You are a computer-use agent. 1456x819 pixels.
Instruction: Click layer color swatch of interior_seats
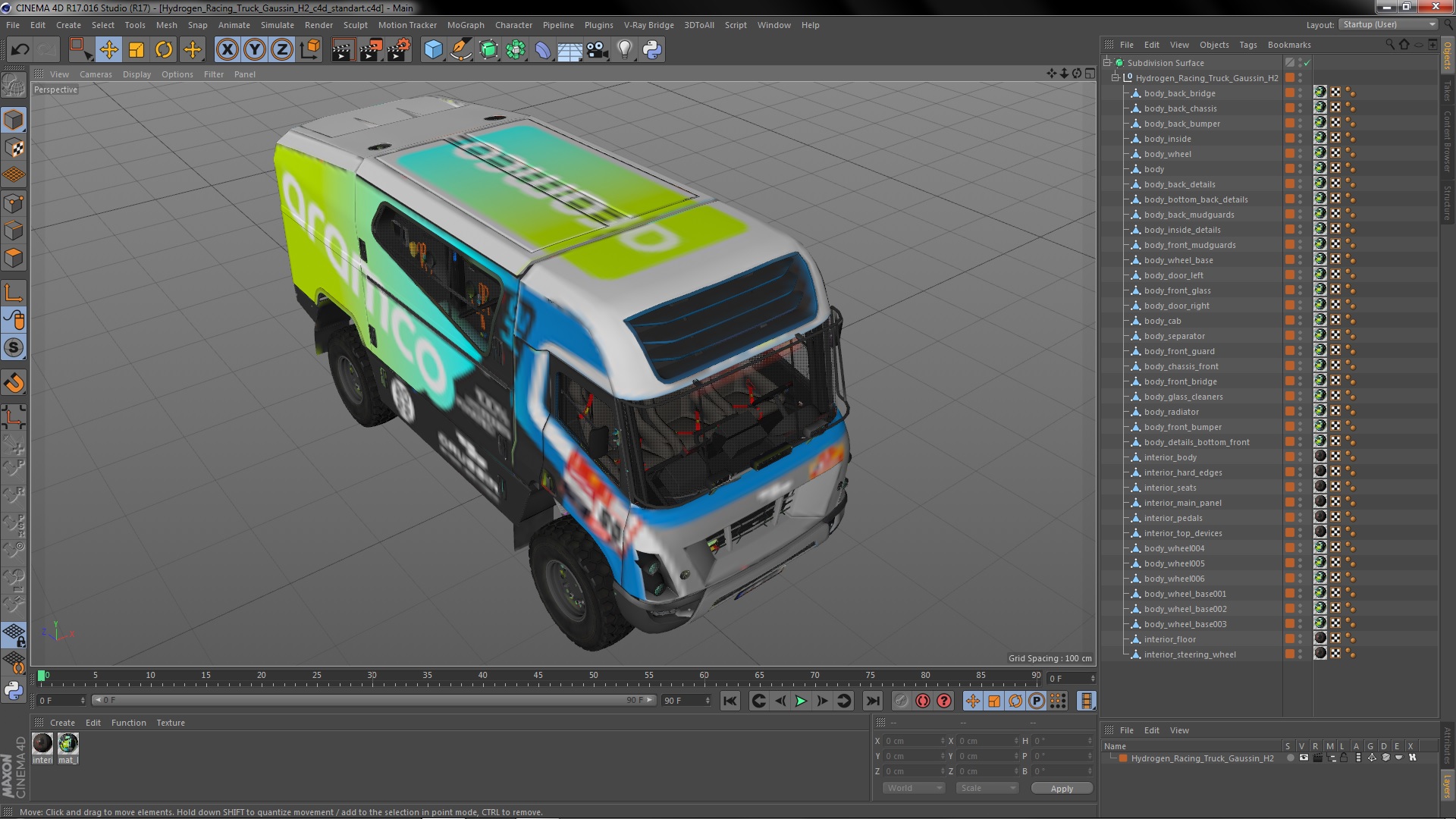click(x=1289, y=488)
